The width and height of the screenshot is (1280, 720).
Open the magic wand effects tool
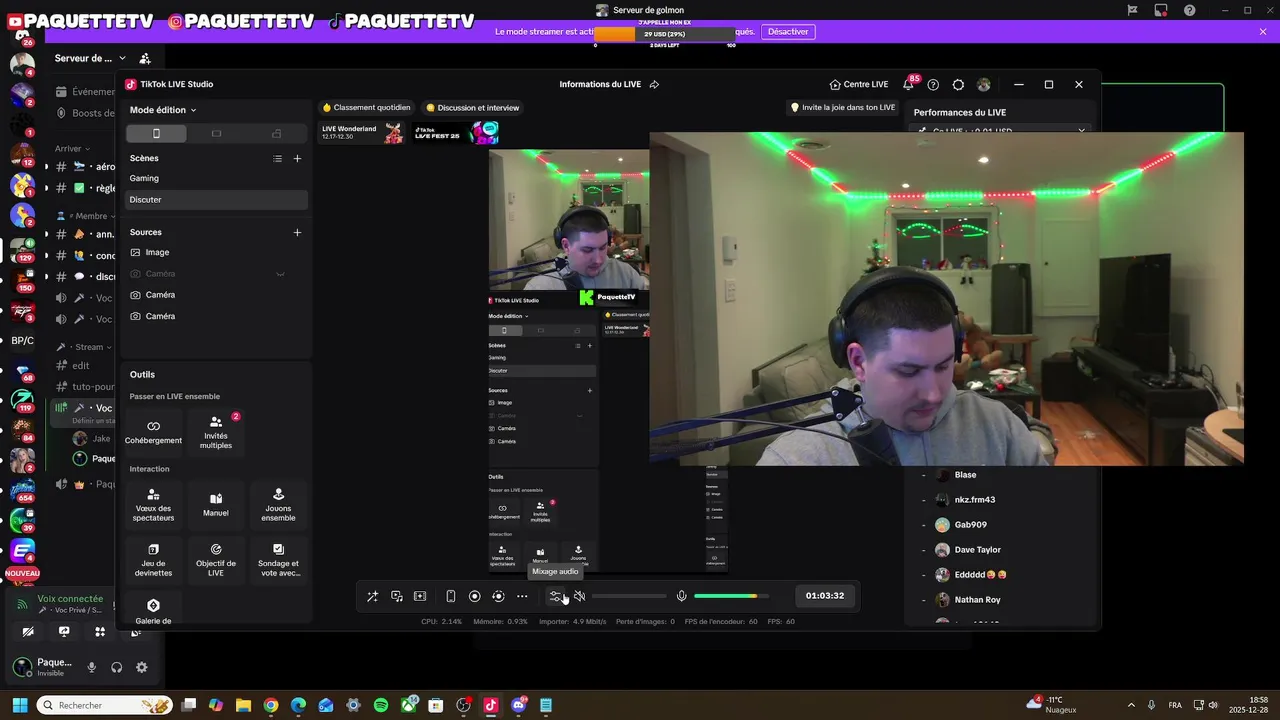click(x=372, y=596)
